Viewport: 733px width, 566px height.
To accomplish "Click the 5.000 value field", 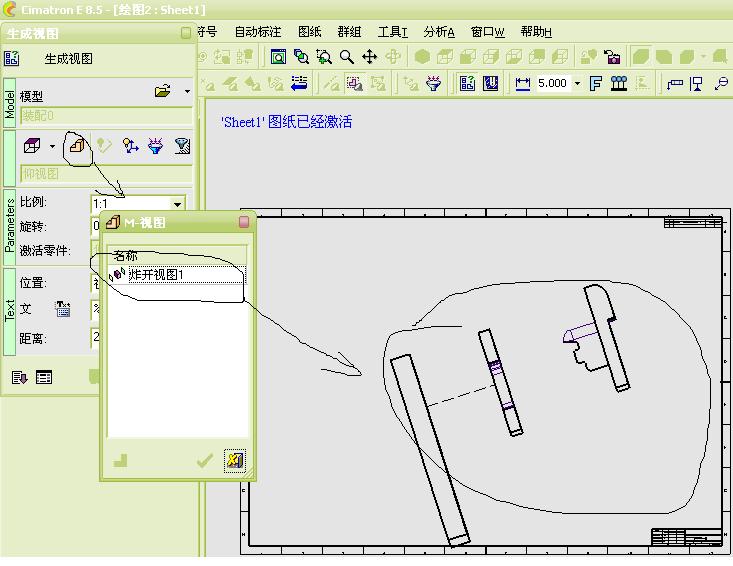I will tap(553, 83).
